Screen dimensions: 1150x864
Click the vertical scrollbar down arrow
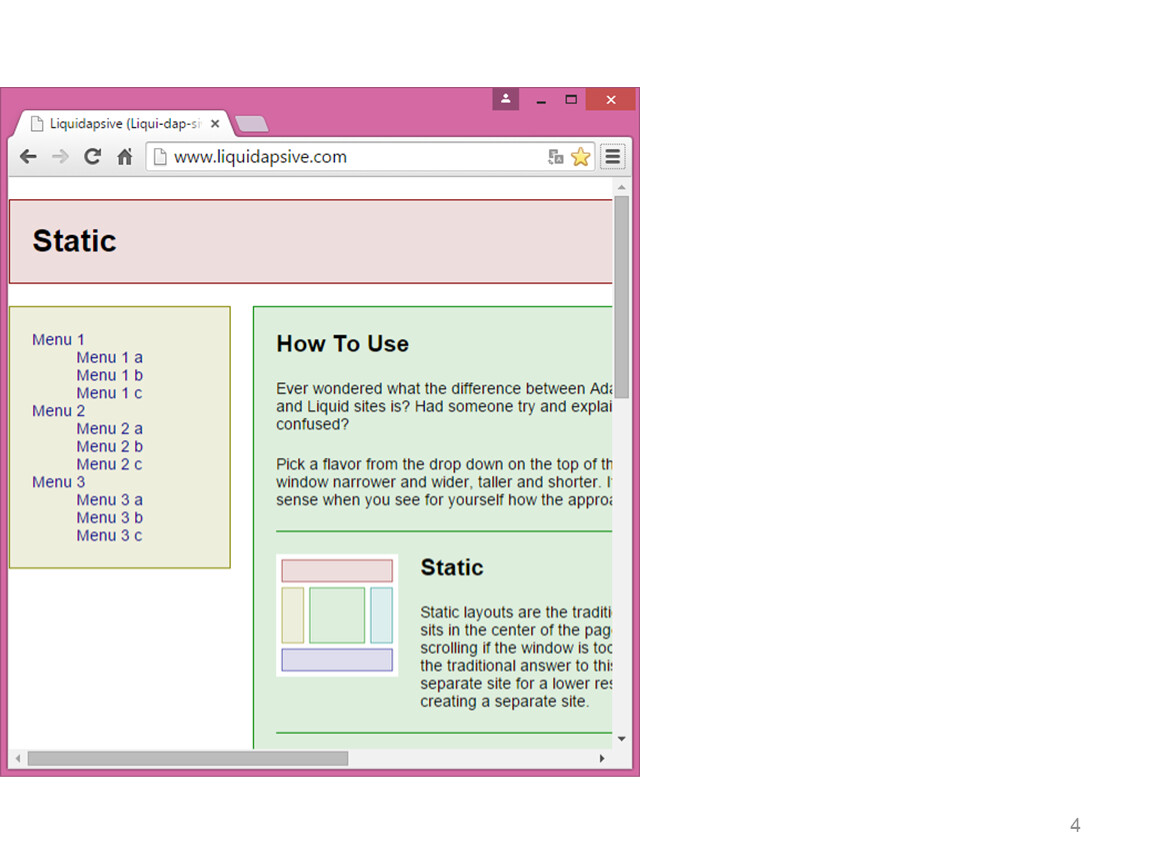tap(621, 739)
